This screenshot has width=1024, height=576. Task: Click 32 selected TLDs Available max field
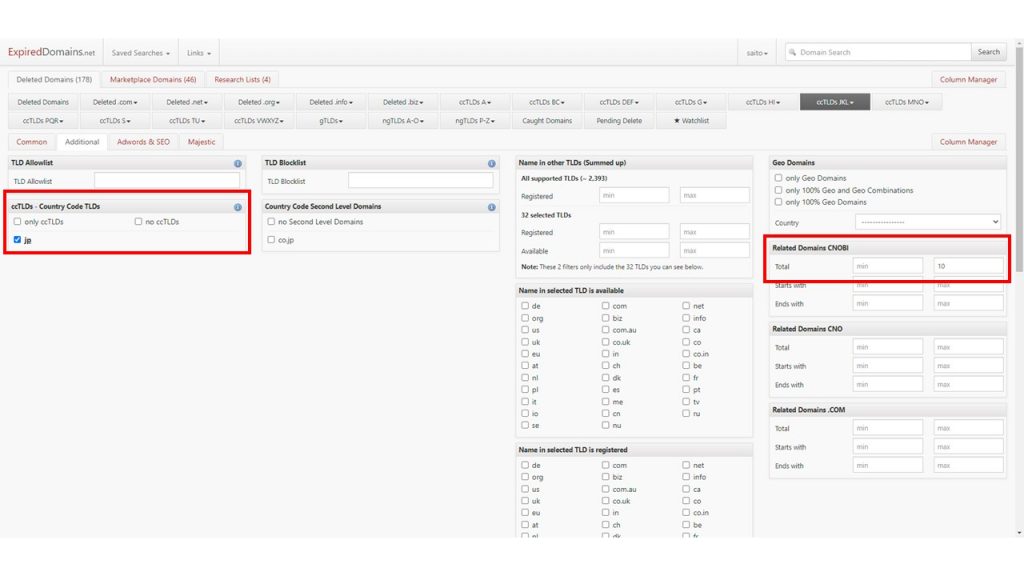(714, 251)
